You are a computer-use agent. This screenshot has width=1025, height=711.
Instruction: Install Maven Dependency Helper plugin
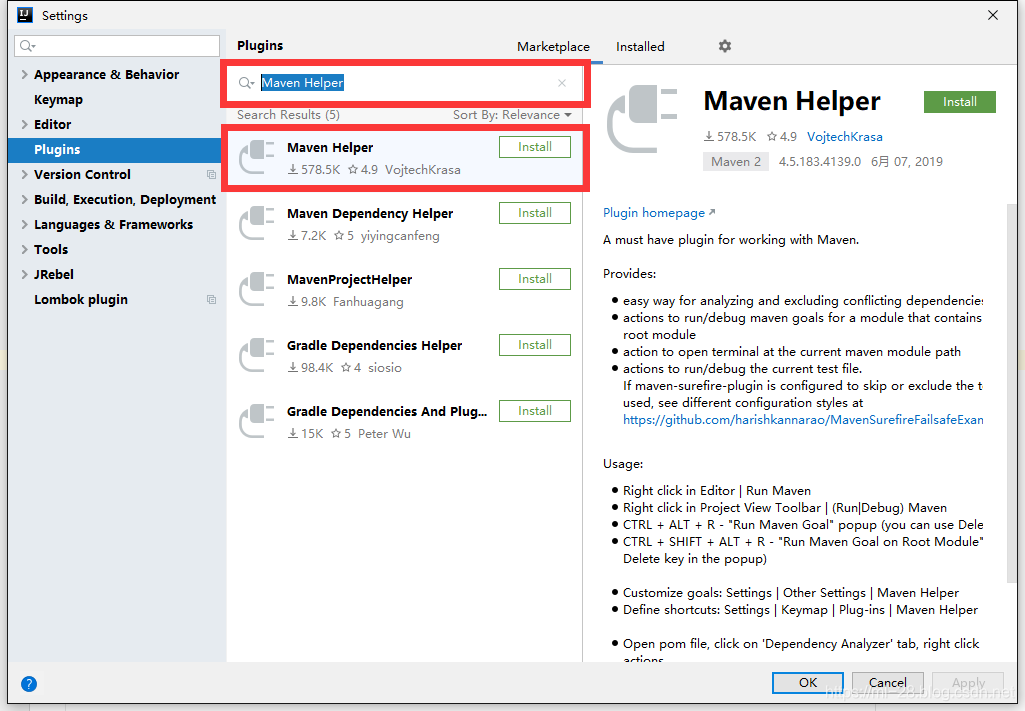pos(535,213)
